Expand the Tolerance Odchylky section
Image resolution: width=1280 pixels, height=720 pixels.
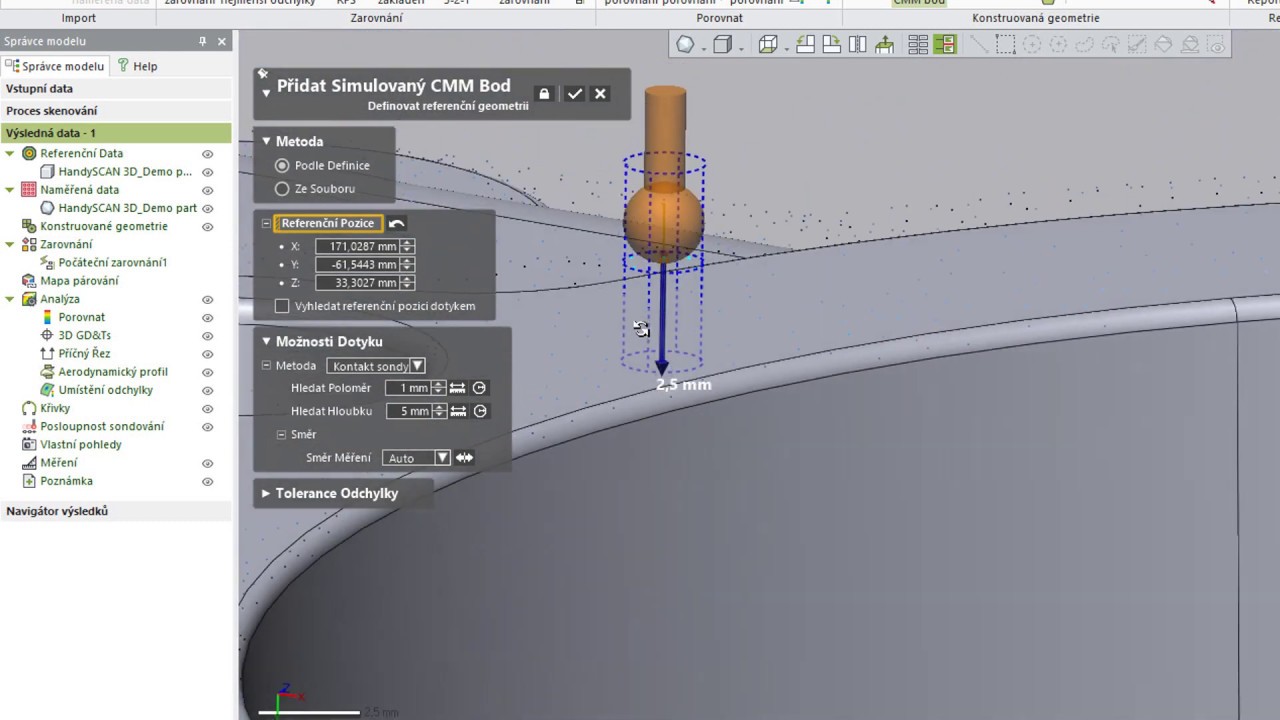[x=266, y=493]
